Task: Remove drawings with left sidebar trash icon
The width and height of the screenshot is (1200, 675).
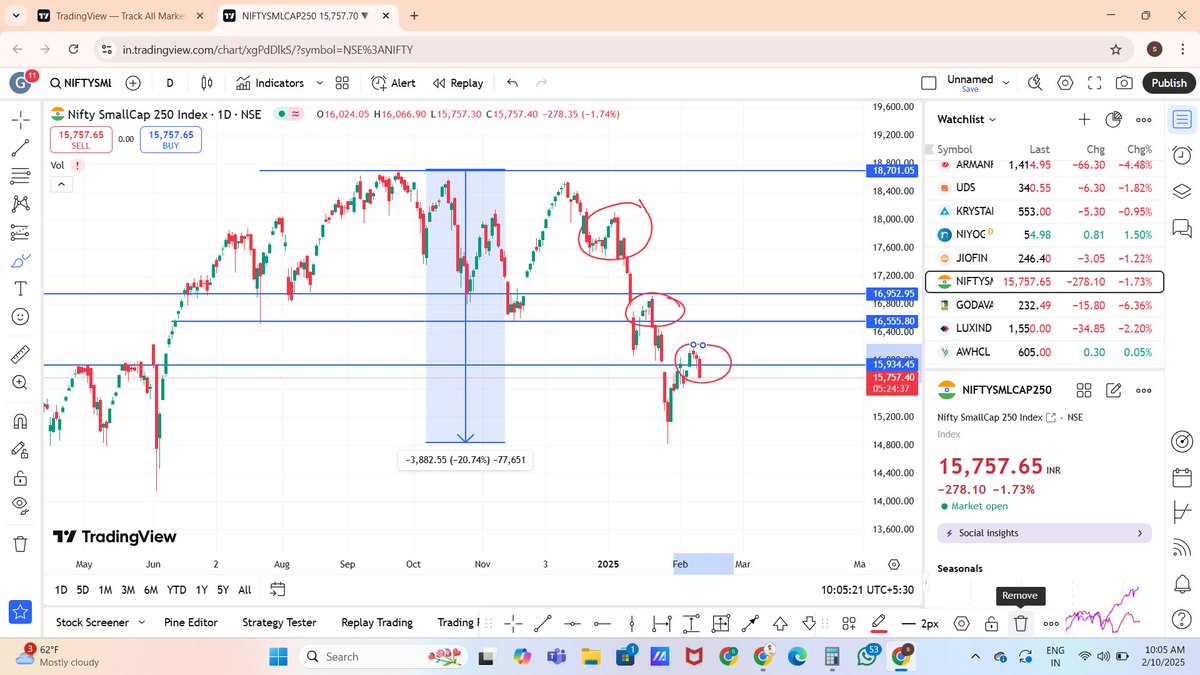Action: coord(20,544)
